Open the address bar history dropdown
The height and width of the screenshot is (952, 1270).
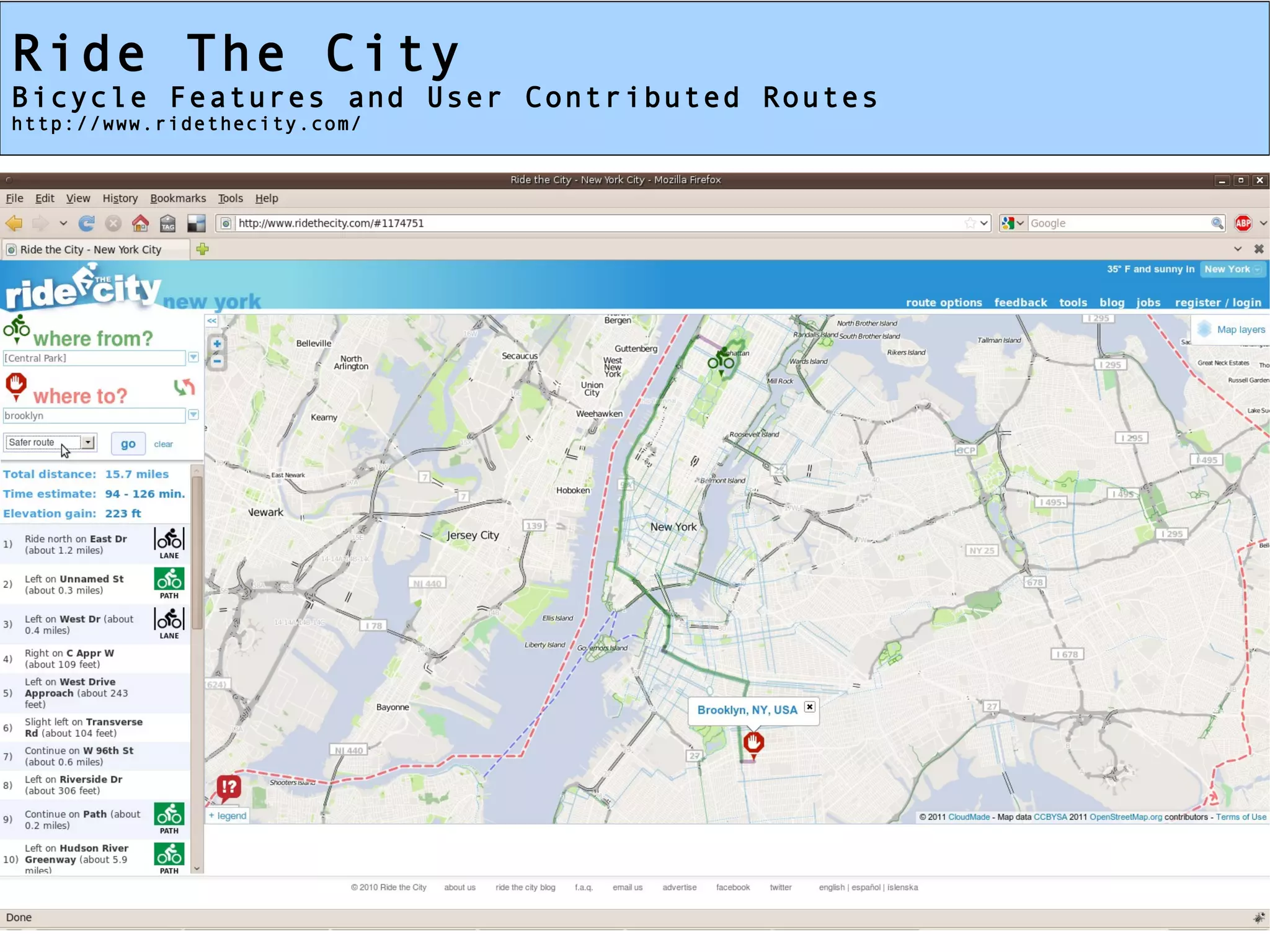(x=984, y=223)
